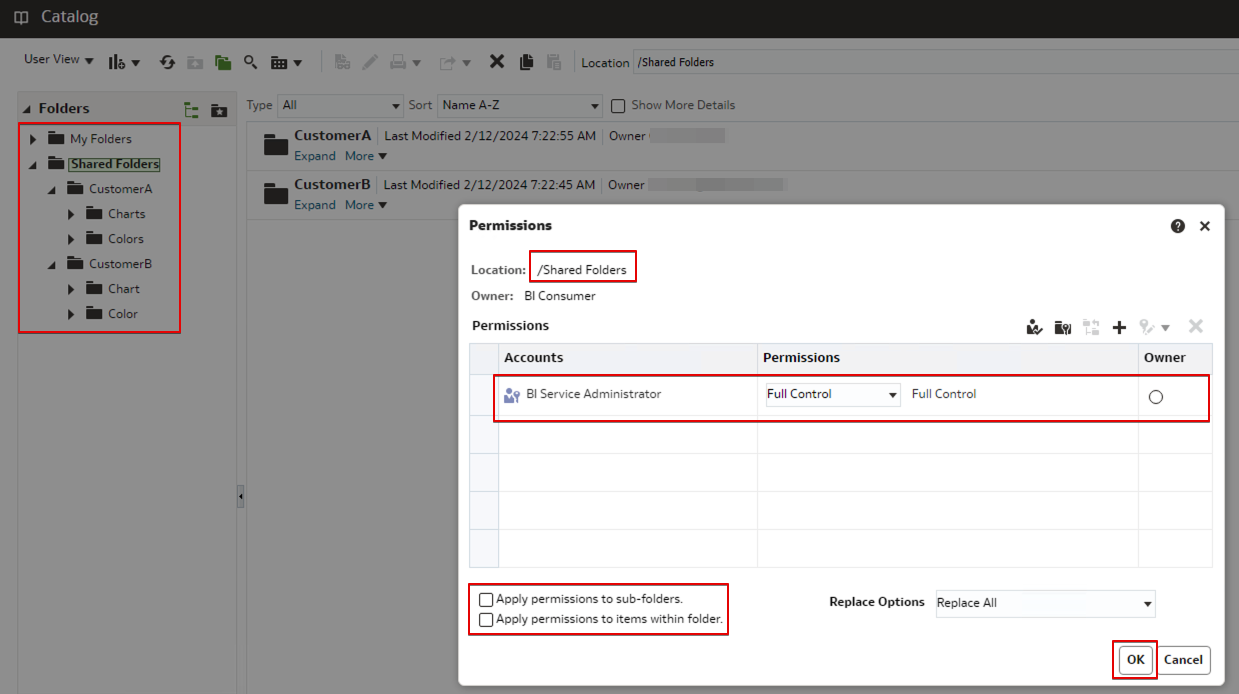
Task: Click the Copy icon in catalog toolbar
Action: (526, 62)
